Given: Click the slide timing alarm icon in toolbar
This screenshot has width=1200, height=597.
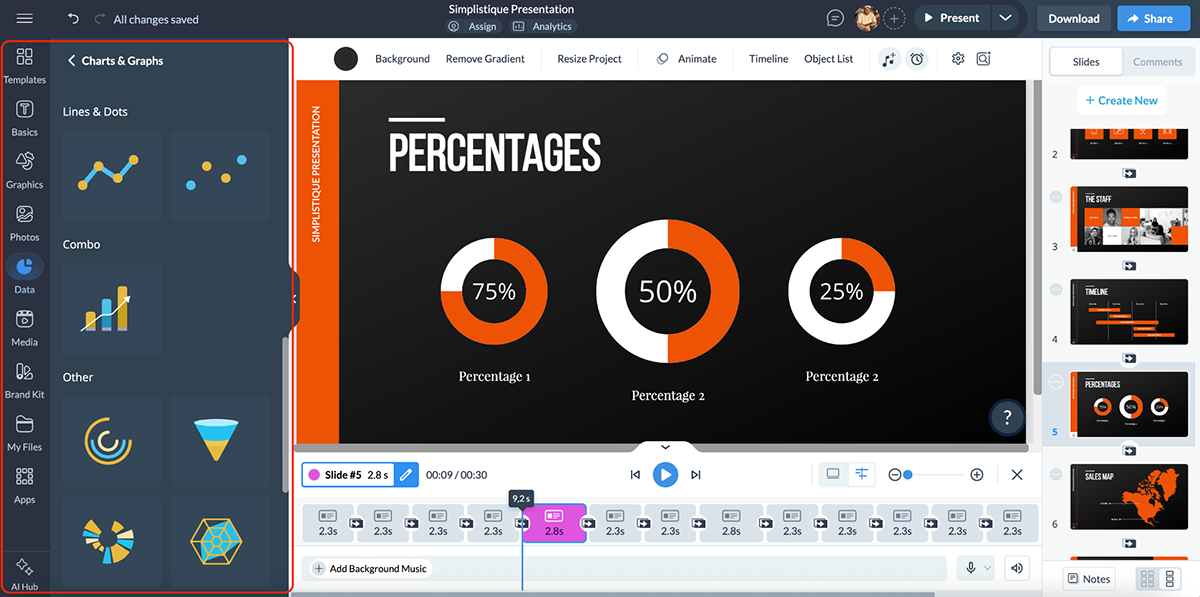Looking at the screenshot, I should [x=917, y=59].
